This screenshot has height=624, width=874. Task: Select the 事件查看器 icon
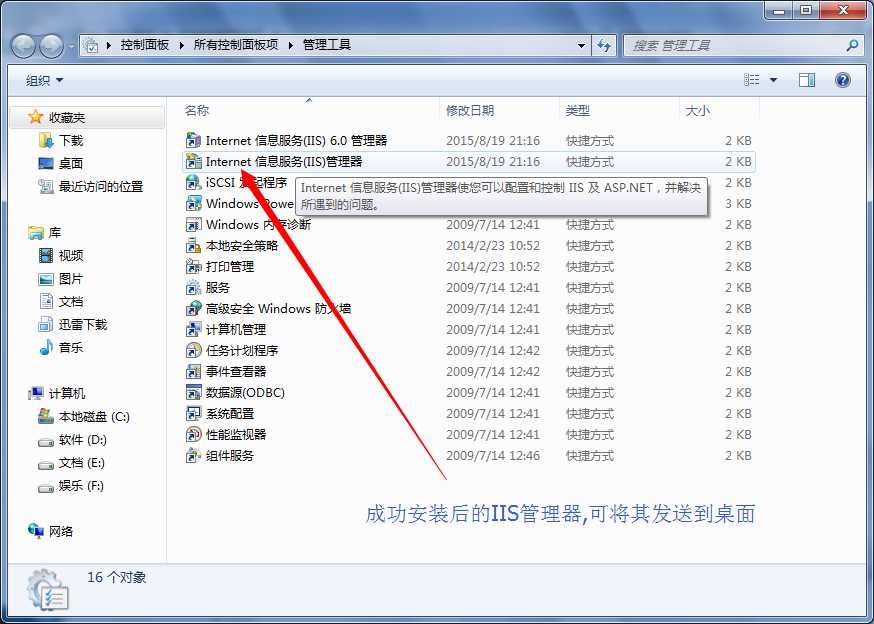pyautogui.click(x=193, y=371)
